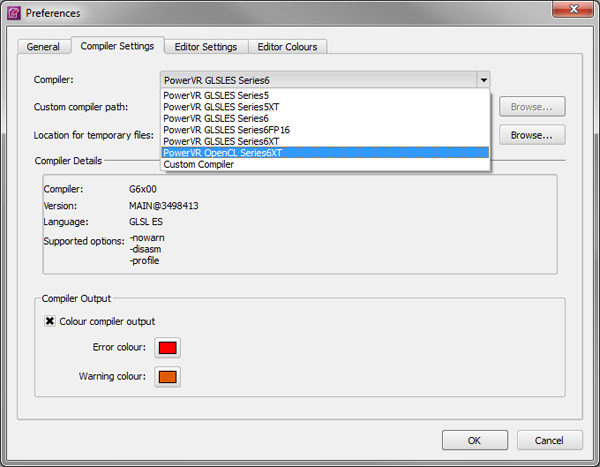Toggle Colour compiler output checkbox
The height and width of the screenshot is (467, 600).
pyautogui.click(x=50, y=321)
